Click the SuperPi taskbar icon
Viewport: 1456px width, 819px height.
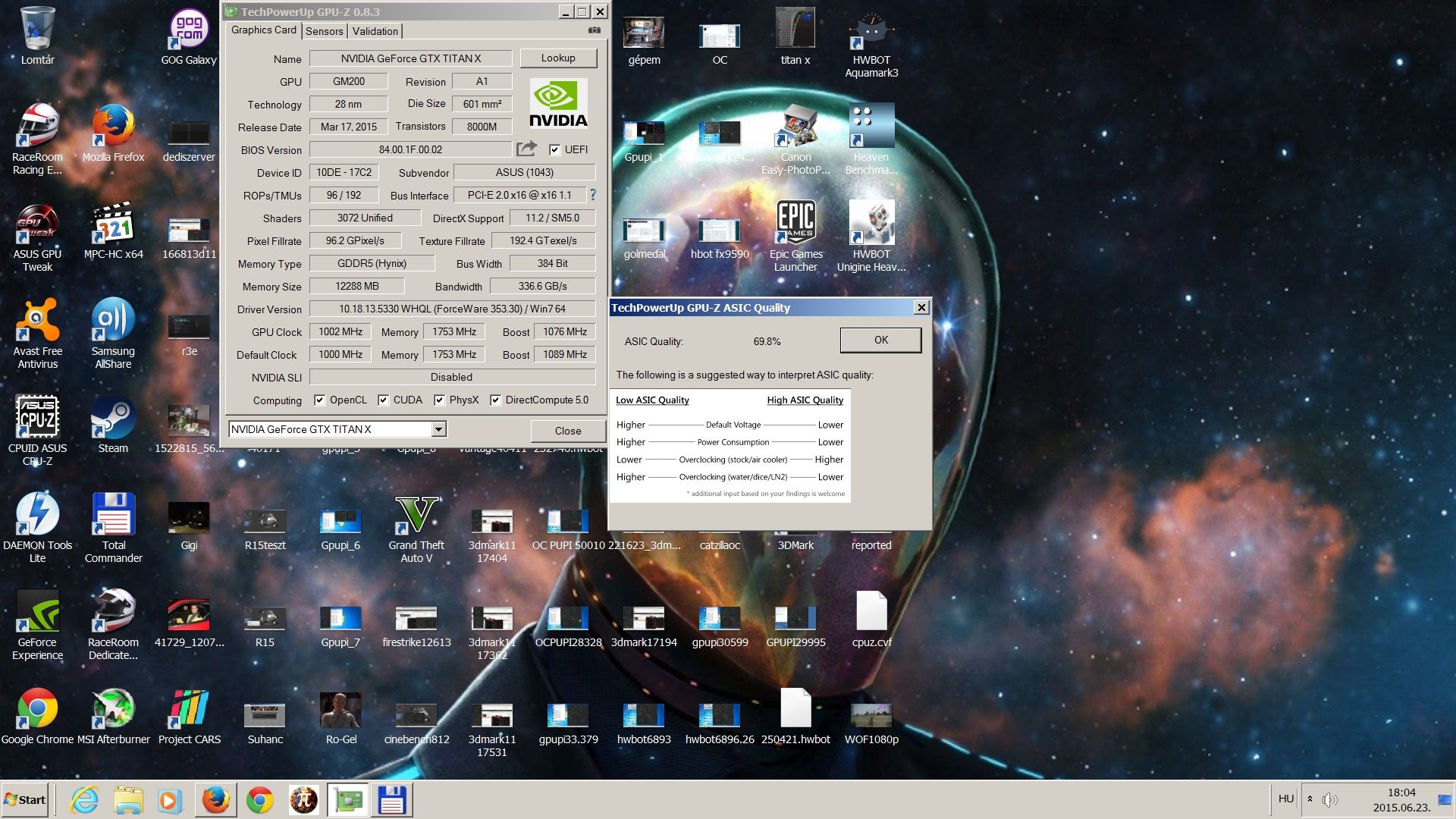(x=304, y=800)
